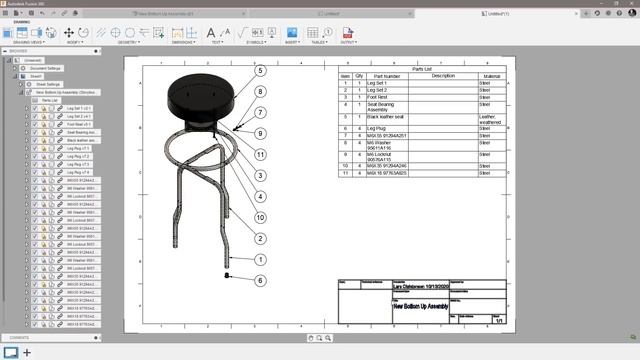This screenshot has height=360, width=640.
Task: Open the OUTPUT dropdown
Action: pyautogui.click(x=349, y=42)
